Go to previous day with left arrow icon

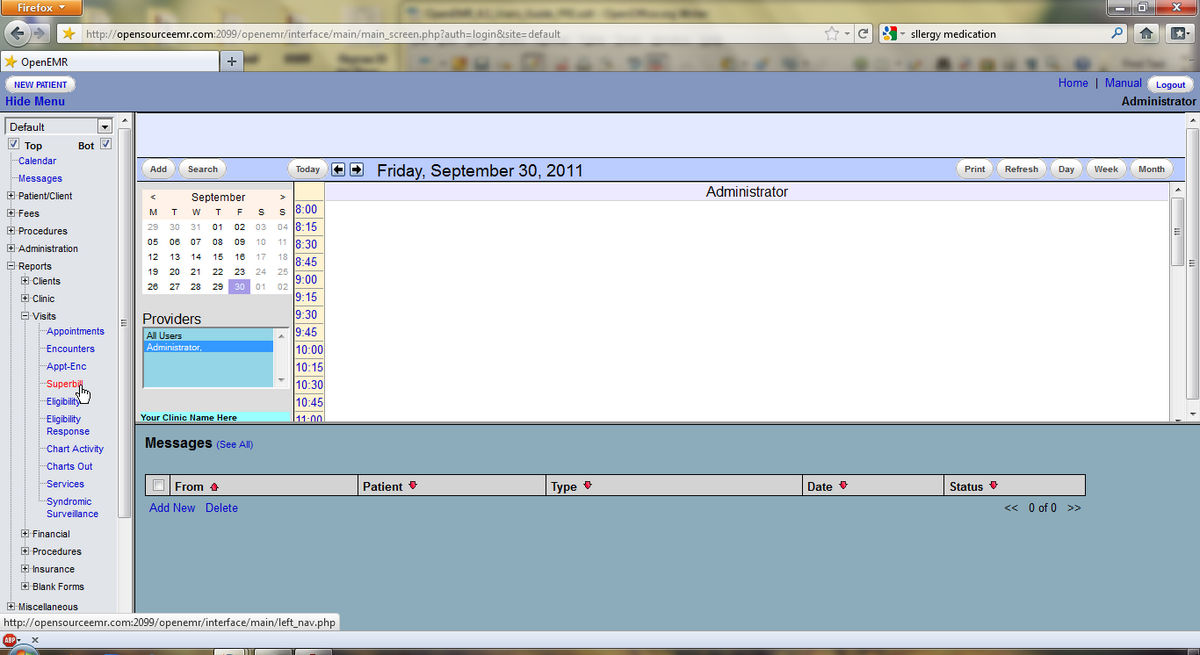pos(338,169)
